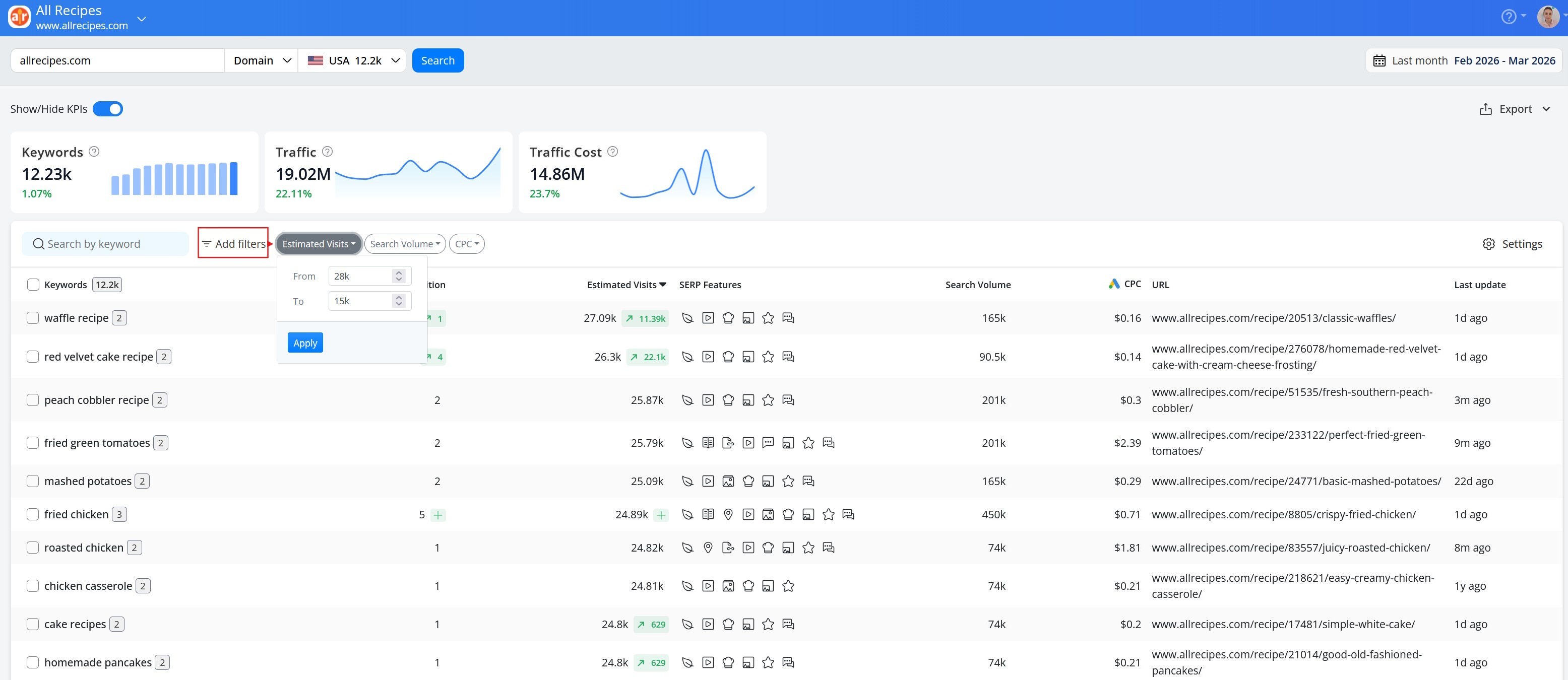Open the Estimated Visits filter dropdown

point(319,244)
